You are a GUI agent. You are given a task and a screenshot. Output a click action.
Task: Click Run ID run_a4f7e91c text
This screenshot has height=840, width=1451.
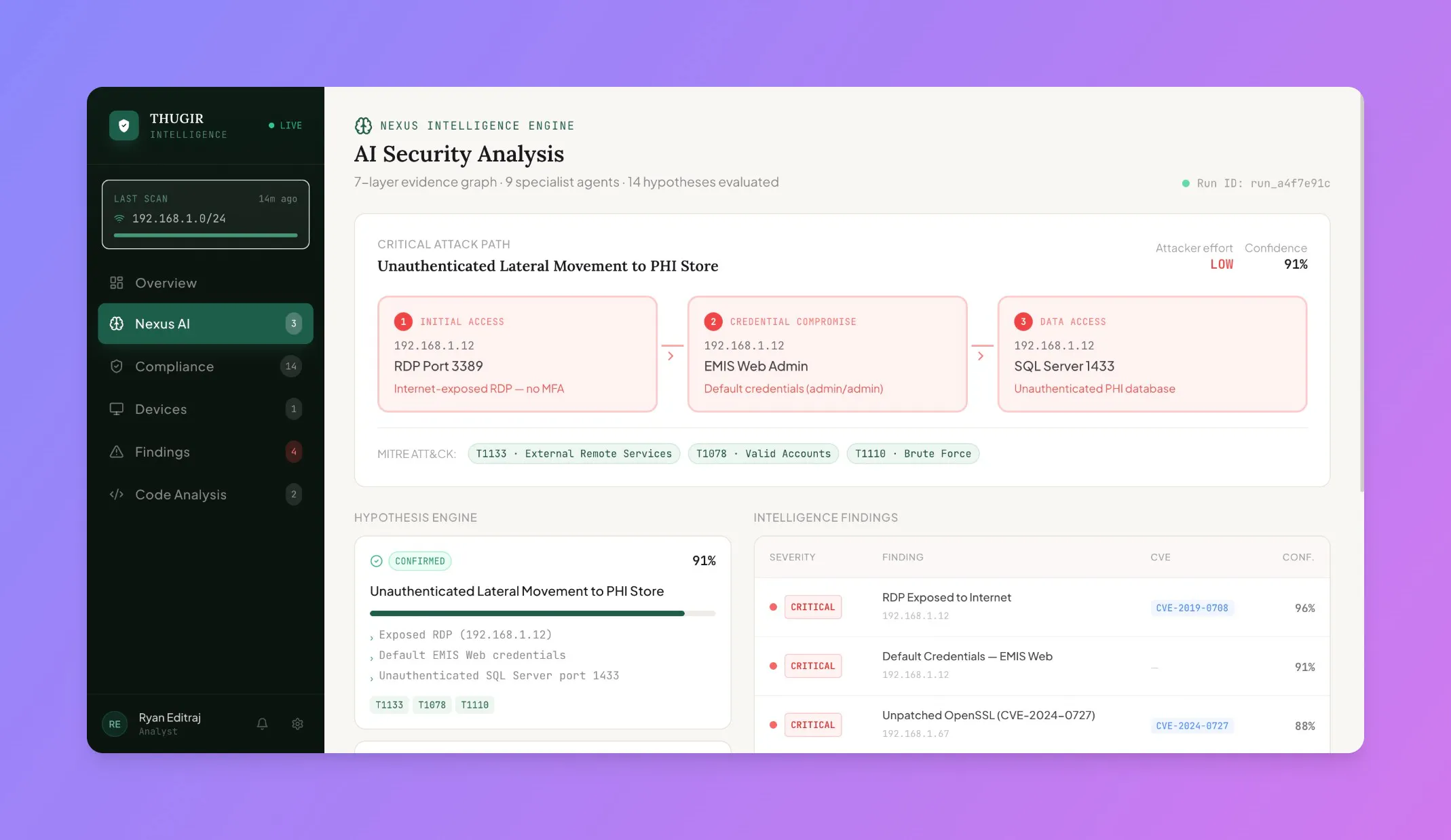click(1263, 183)
